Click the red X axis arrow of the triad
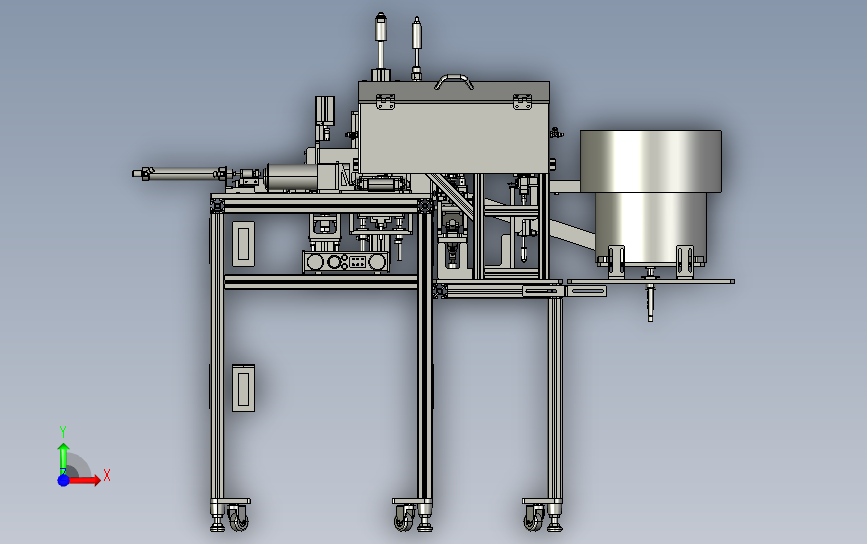The height and width of the screenshot is (544, 867). click(86, 480)
